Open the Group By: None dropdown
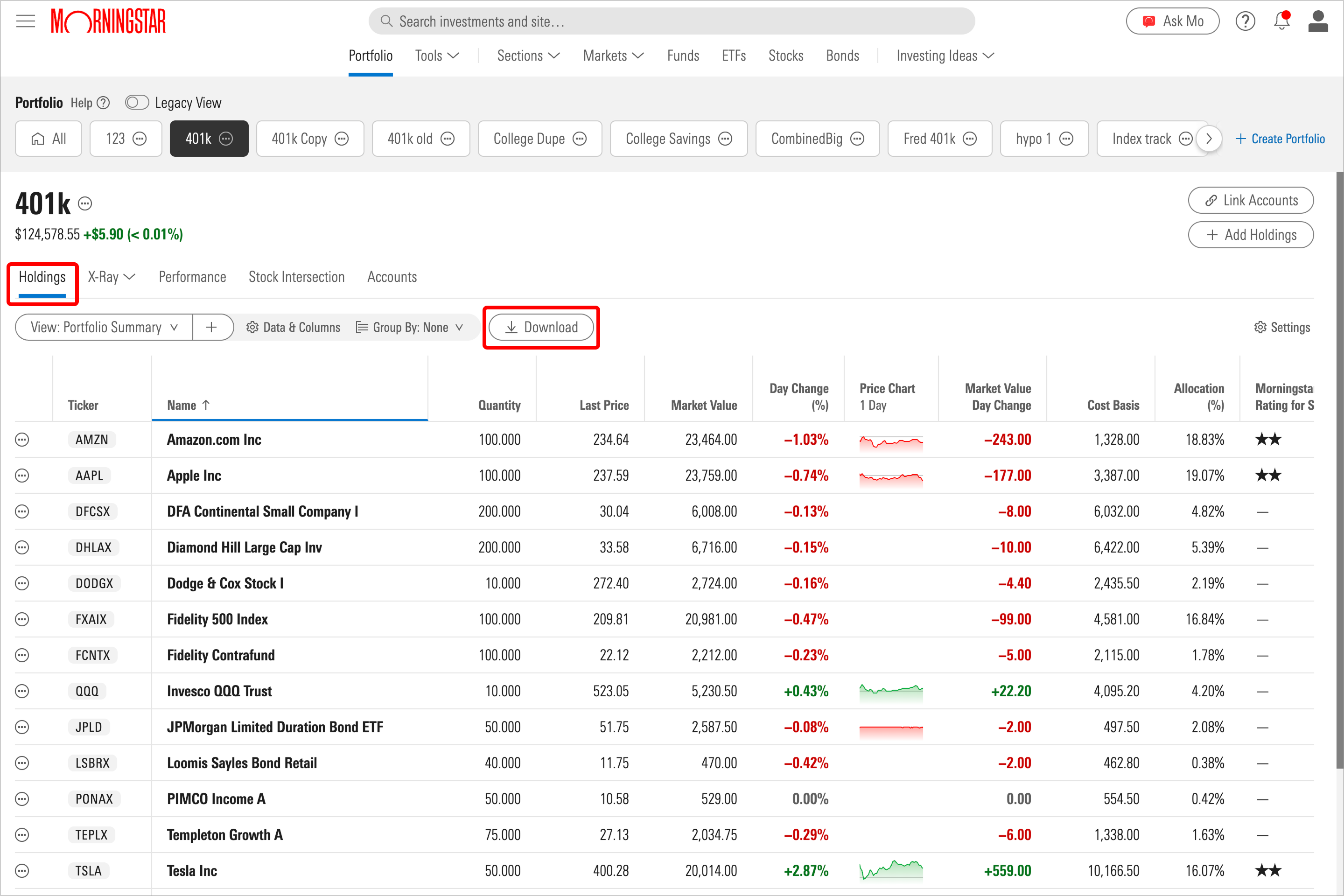The height and width of the screenshot is (896, 1344). pos(409,328)
